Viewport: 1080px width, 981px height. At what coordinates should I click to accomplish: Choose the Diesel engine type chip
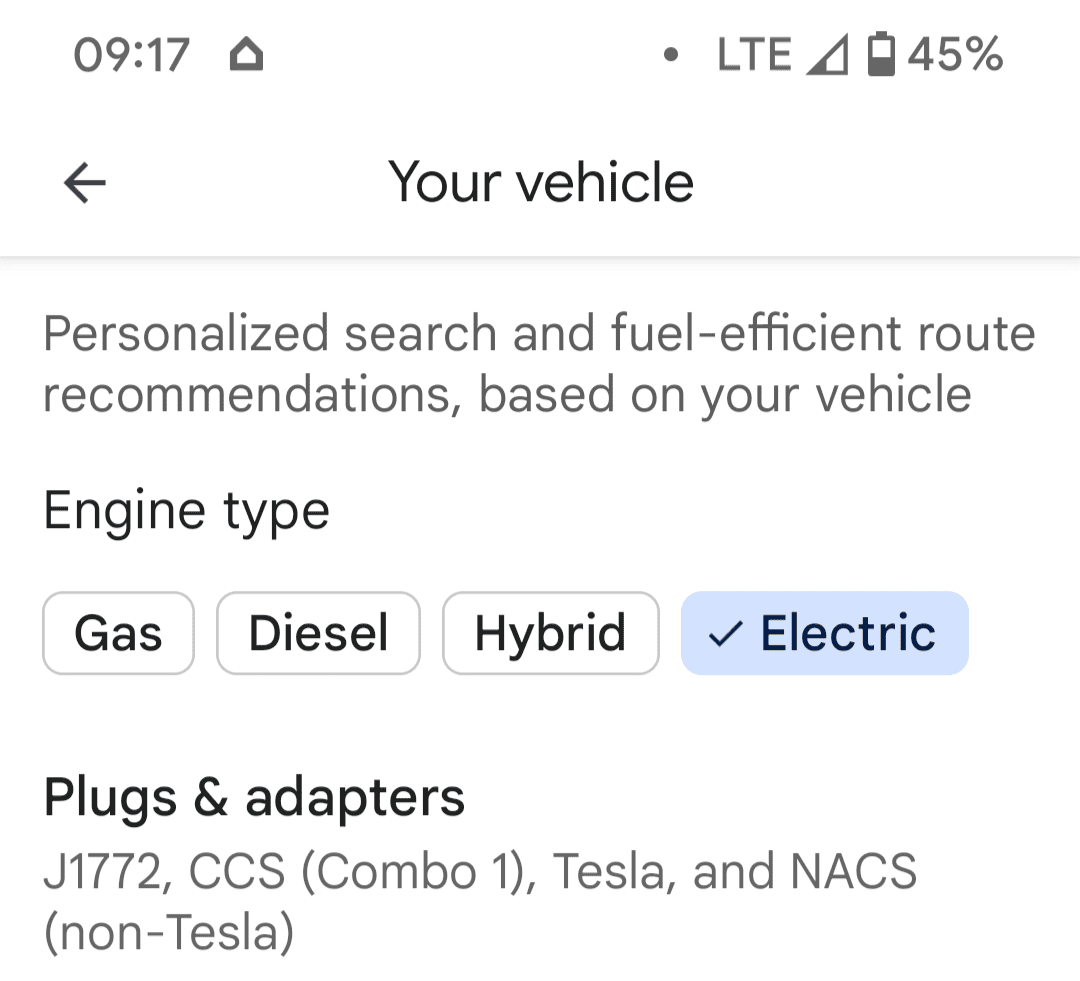coord(318,634)
